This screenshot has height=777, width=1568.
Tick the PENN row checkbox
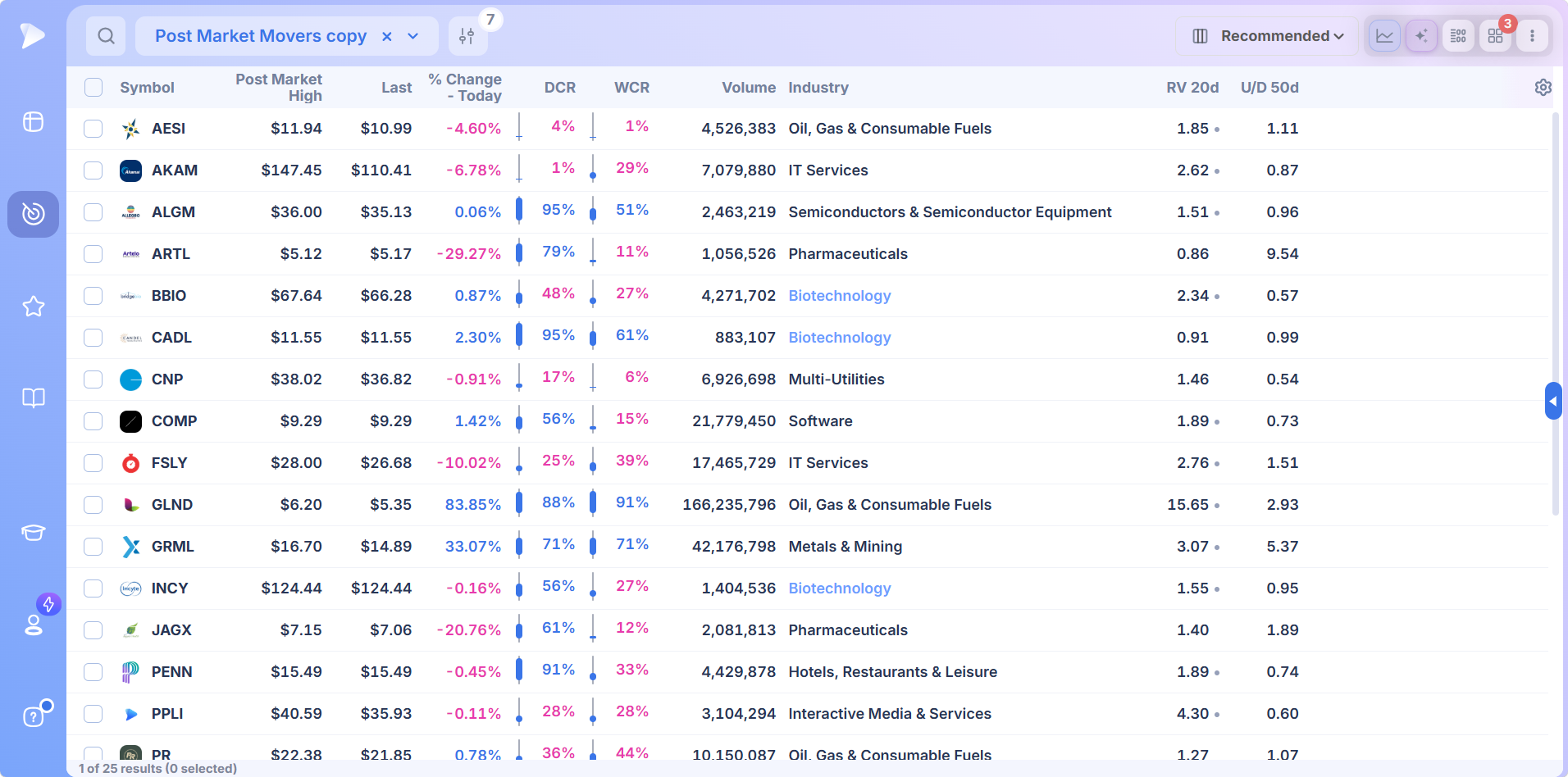coord(93,672)
